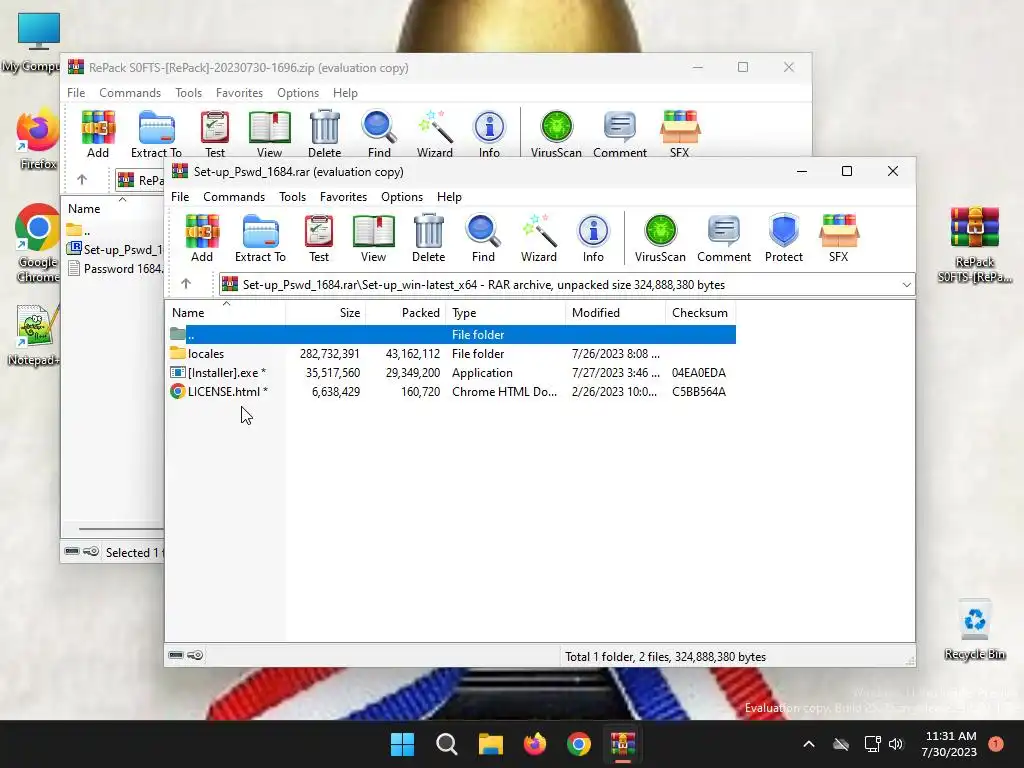Sort by Type column header
Viewport: 1024px width, 768px height.
coord(505,313)
